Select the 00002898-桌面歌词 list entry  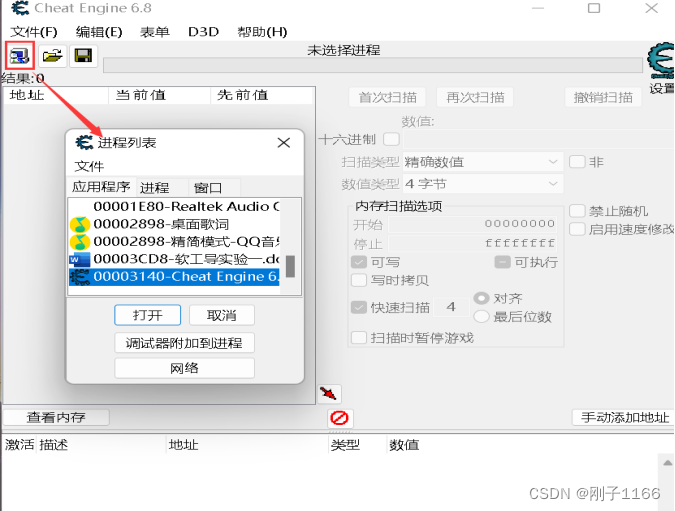[x=174, y=224]
